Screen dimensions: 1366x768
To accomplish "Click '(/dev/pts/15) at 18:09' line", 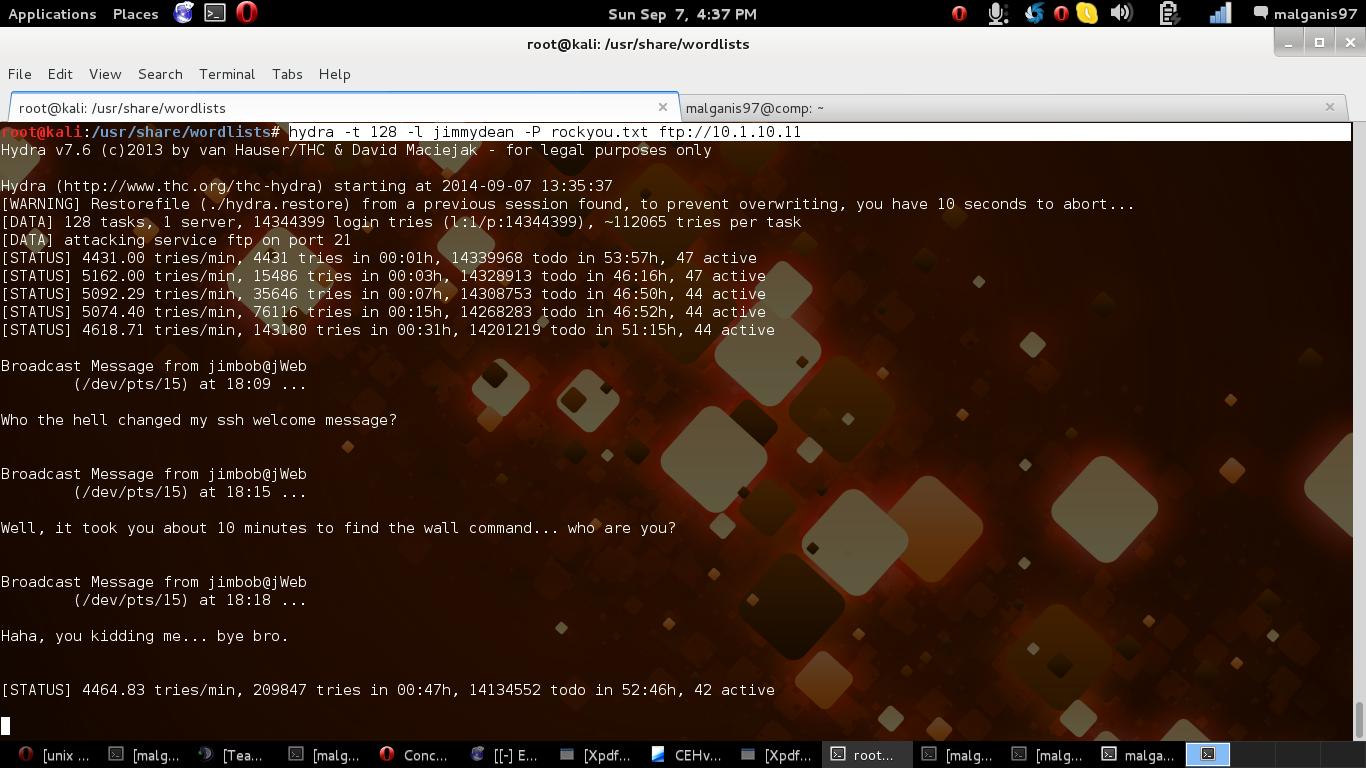I will click(190, 384).
